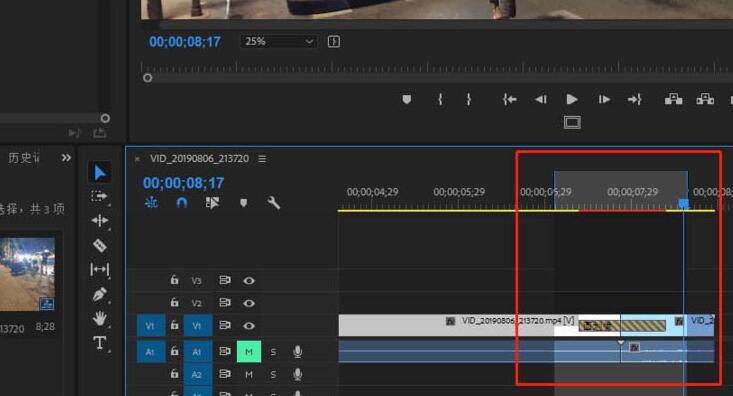Screen dimensions: 733x396
Task: Toggle sync lock on V2
Action: [x=225, y=302]
